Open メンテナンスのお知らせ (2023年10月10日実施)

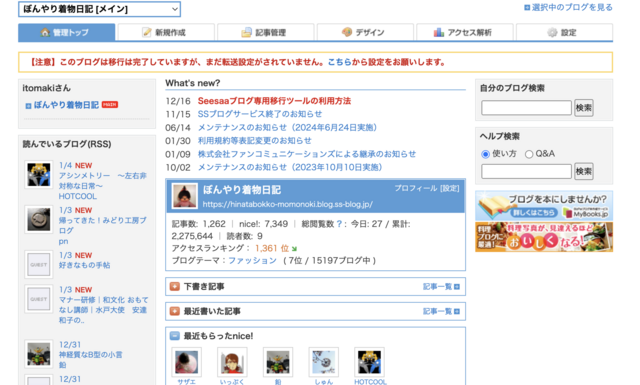[x=290, y=167]
